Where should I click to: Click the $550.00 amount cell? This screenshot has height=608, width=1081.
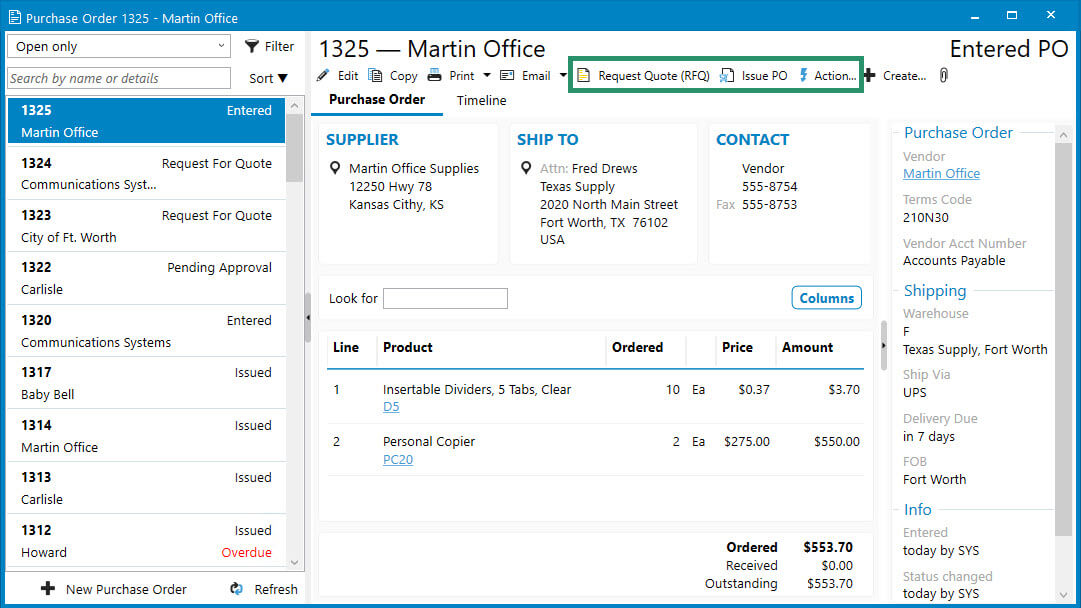pos(836,441)
